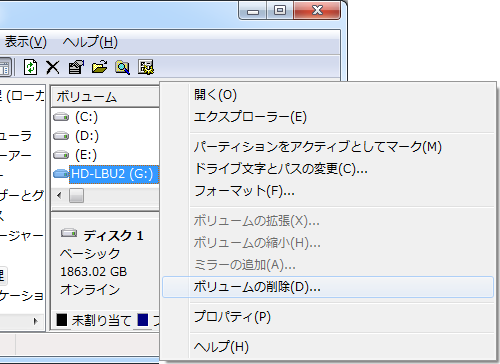Click the HD-LBU2 (G:) drive icon
This screenshot has height=364, width=500.
point(61,174)
